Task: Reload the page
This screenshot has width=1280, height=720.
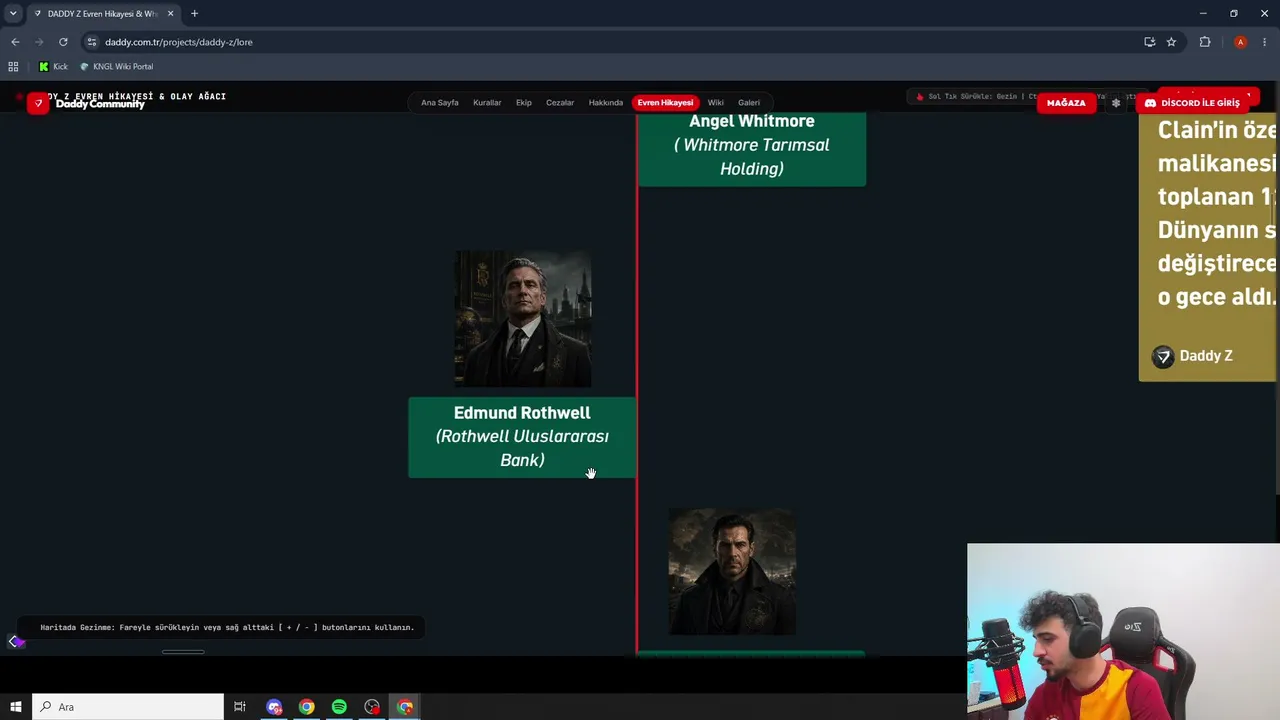Action: [63, 42]
